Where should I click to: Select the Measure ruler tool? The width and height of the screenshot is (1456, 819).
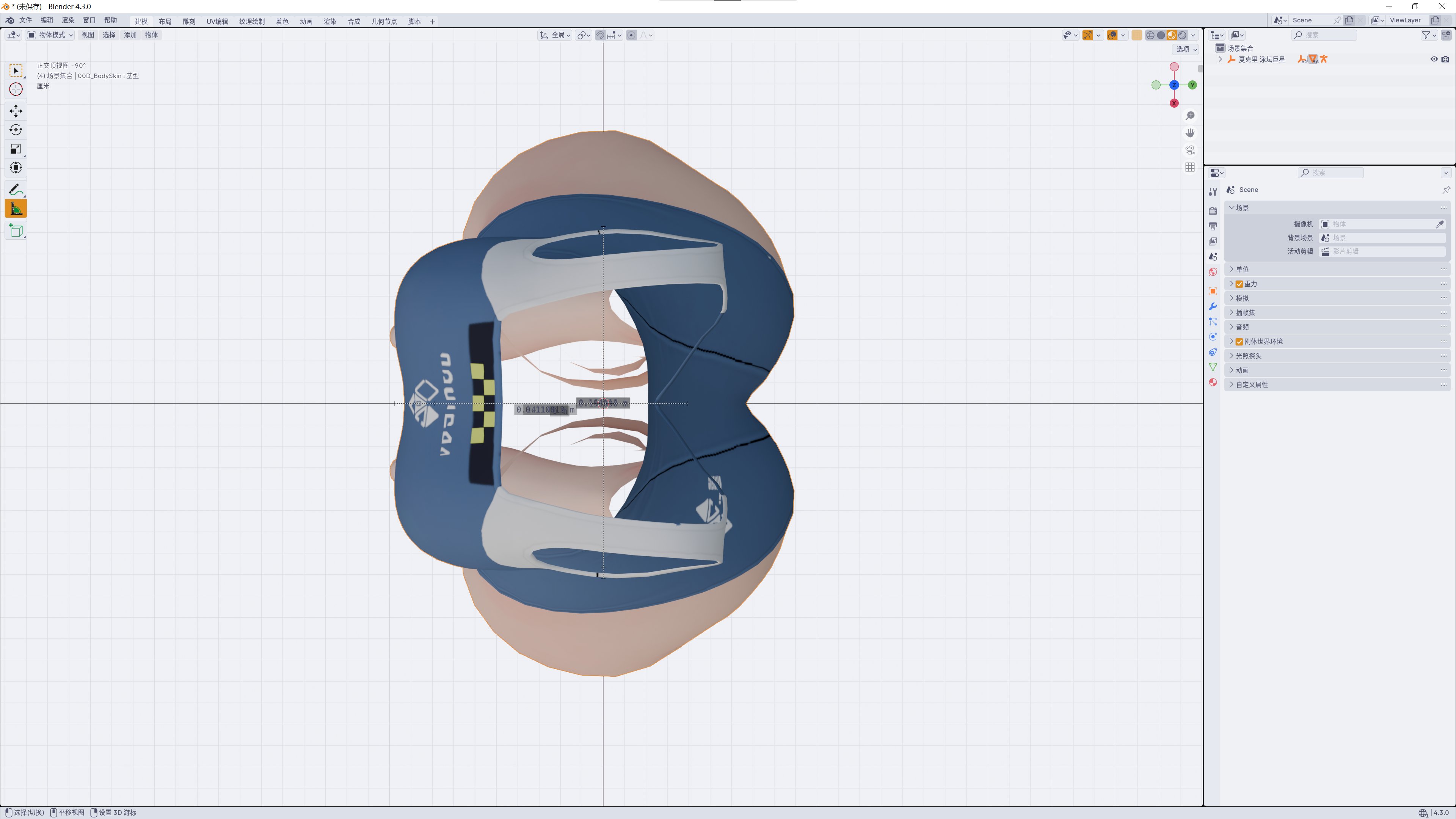tap(16, 209)
